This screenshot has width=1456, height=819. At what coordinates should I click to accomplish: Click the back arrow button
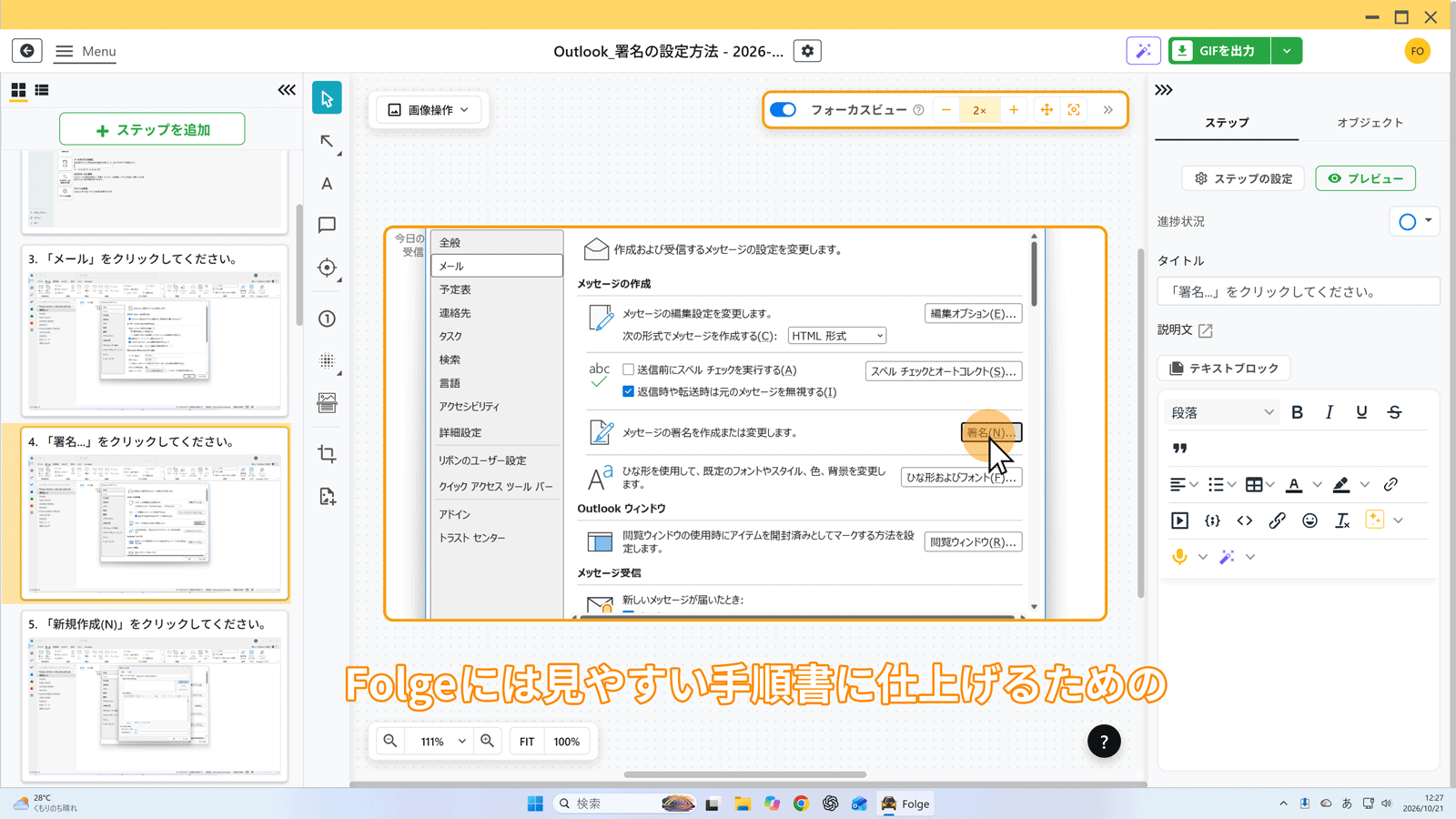(x=27, y=51)
